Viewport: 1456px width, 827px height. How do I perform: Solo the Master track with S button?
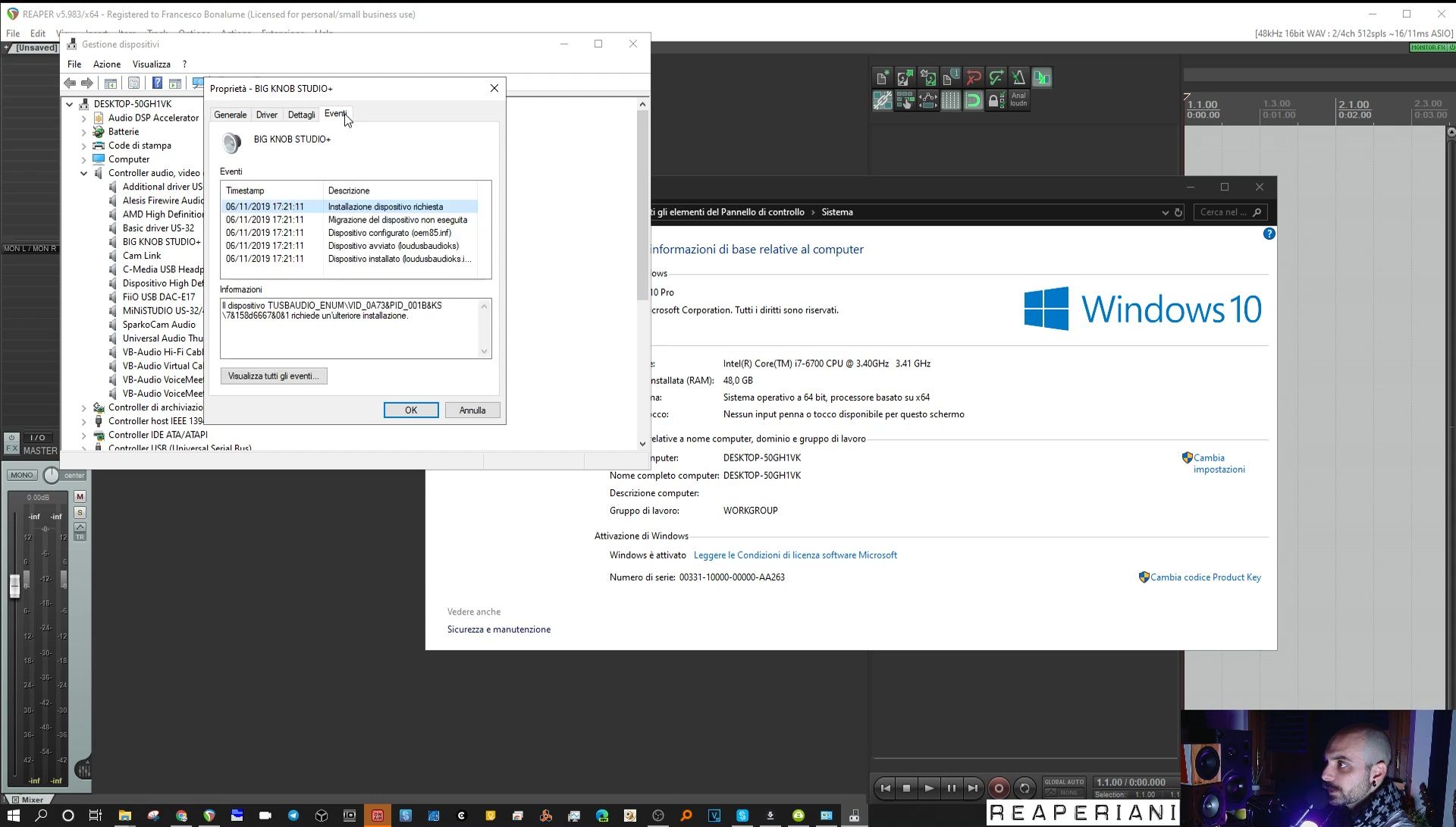(80, 513)
